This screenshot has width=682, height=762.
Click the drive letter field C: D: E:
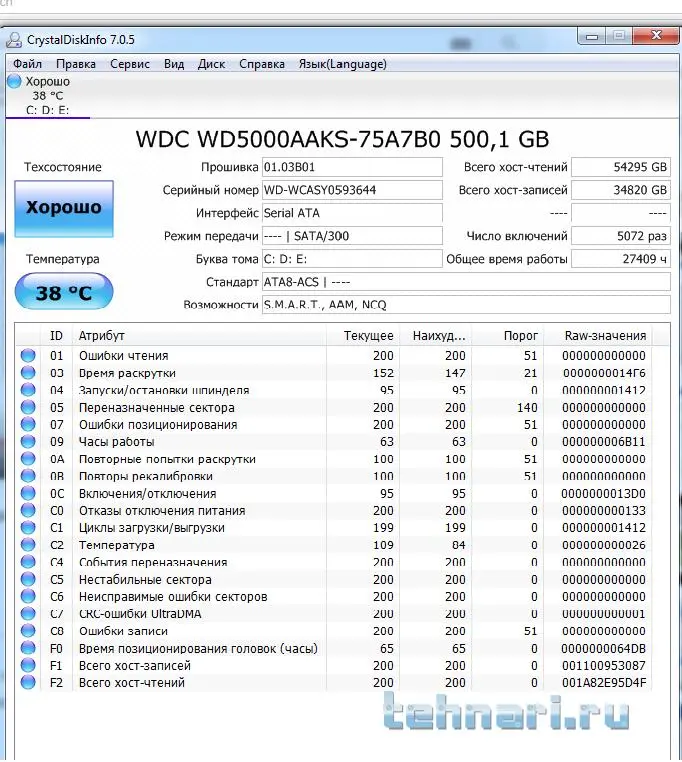pos(352,259)
